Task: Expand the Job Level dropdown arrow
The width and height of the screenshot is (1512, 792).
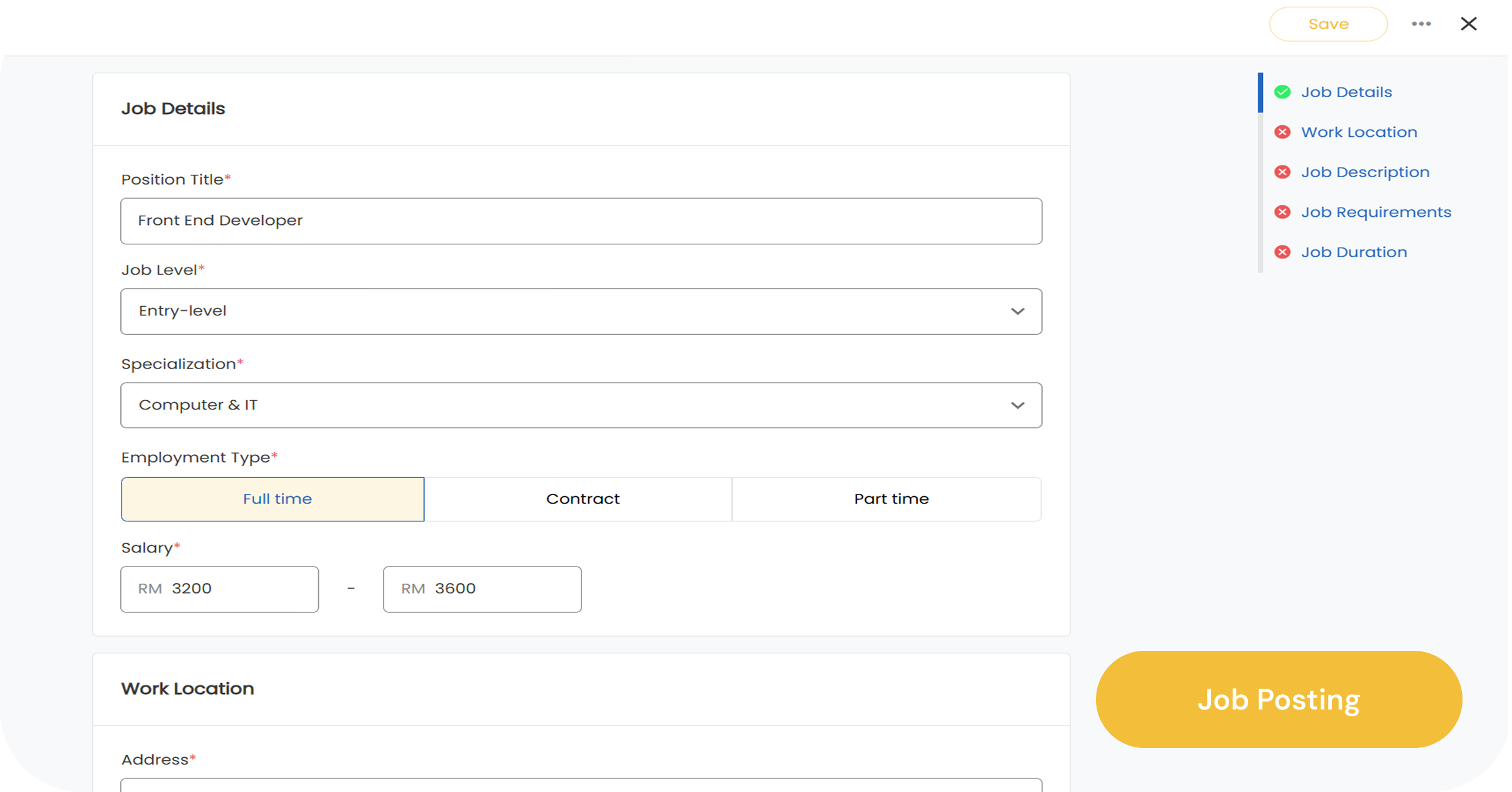Action: pos(1017,312)
